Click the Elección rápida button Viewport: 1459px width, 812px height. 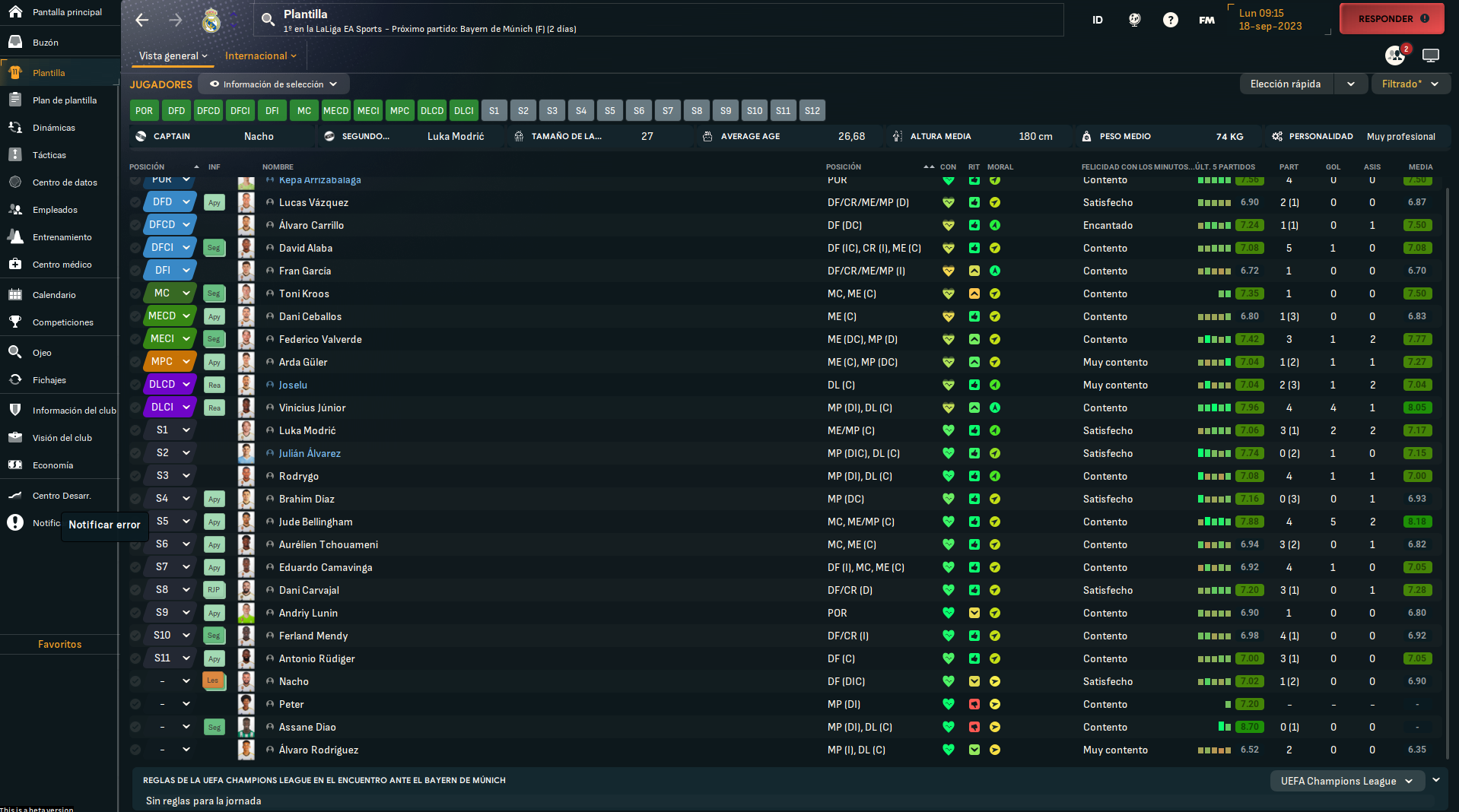pyautogui.click(x=1286, y=84)
